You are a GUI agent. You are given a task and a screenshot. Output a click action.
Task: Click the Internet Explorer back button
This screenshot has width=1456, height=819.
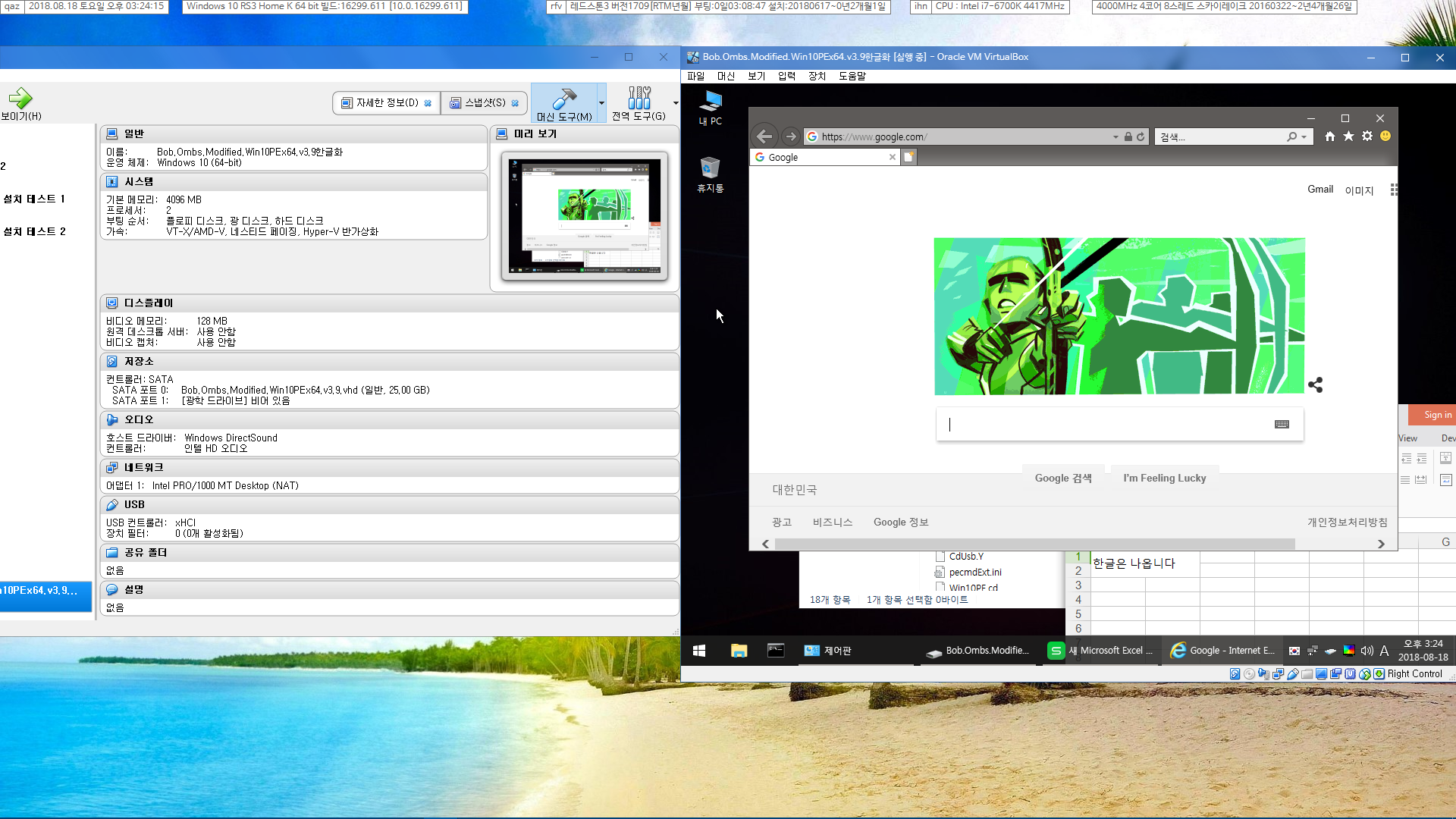[764, 136]
